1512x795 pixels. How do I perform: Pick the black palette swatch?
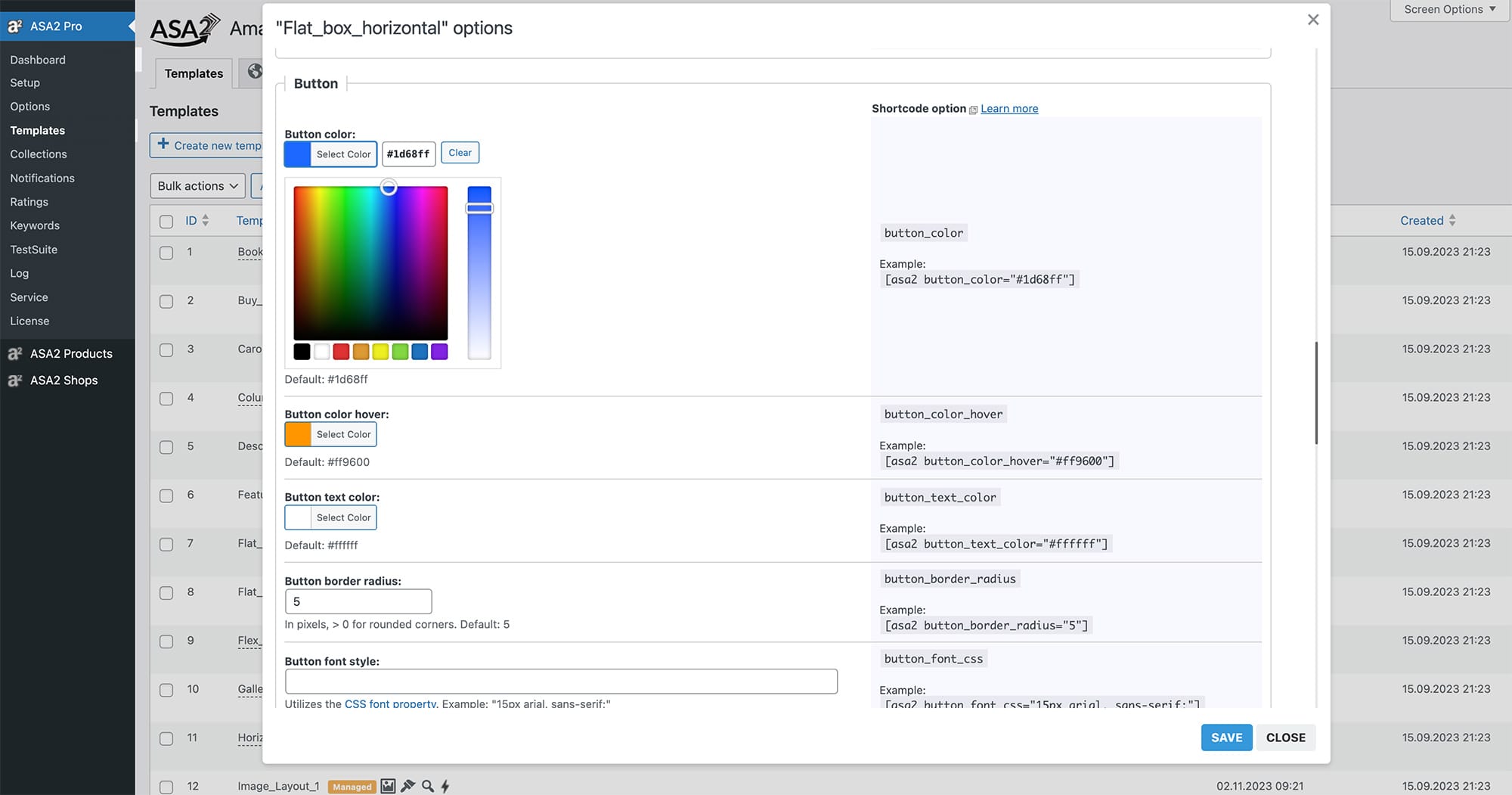pyautogui.click(x=302, y=352)
